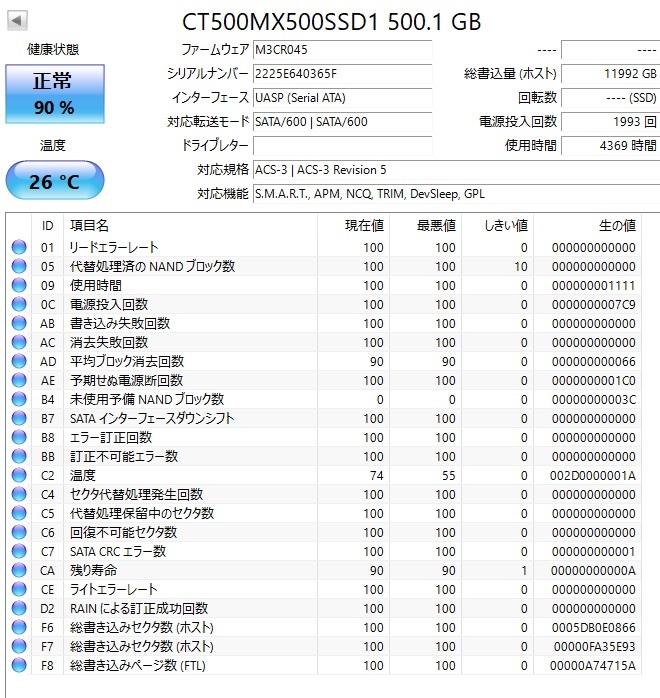Click status icon for row B4 未使用予備NANDブロック数

coord(19,399)
